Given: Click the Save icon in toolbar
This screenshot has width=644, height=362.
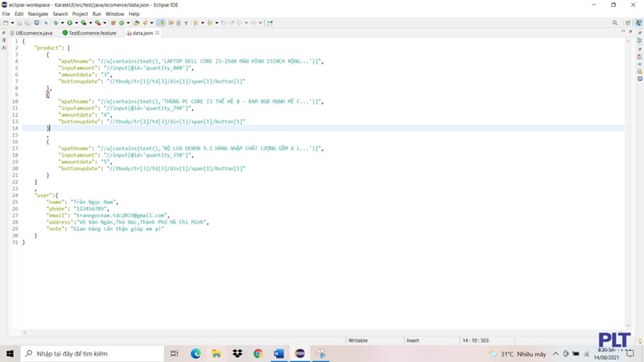Looking at the screenshot, I should pyautogui.click(x=19, y=23).
